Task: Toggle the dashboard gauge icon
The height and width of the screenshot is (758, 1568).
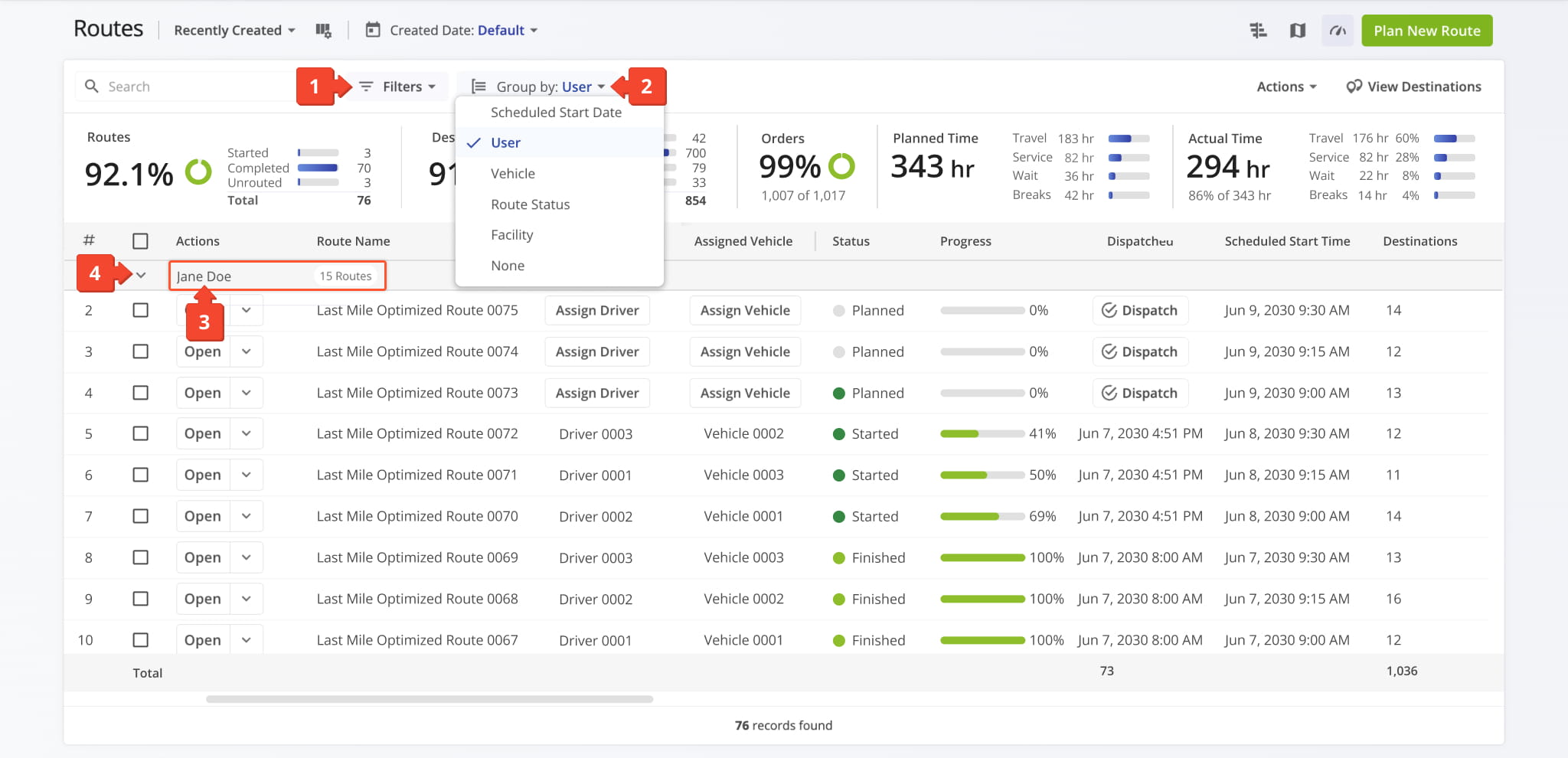Action: (1338, 31)
